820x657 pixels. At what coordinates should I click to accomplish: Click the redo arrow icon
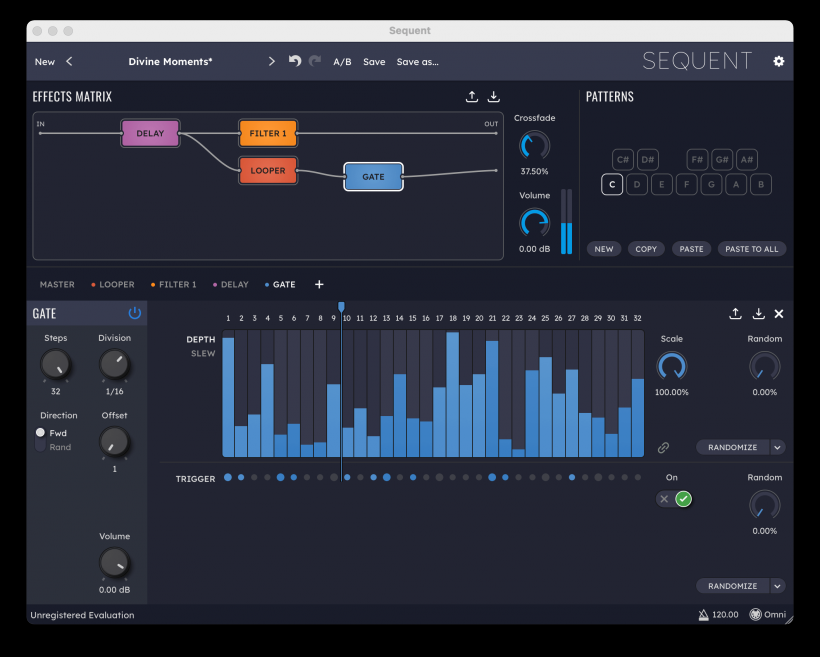tap(315, 62)
